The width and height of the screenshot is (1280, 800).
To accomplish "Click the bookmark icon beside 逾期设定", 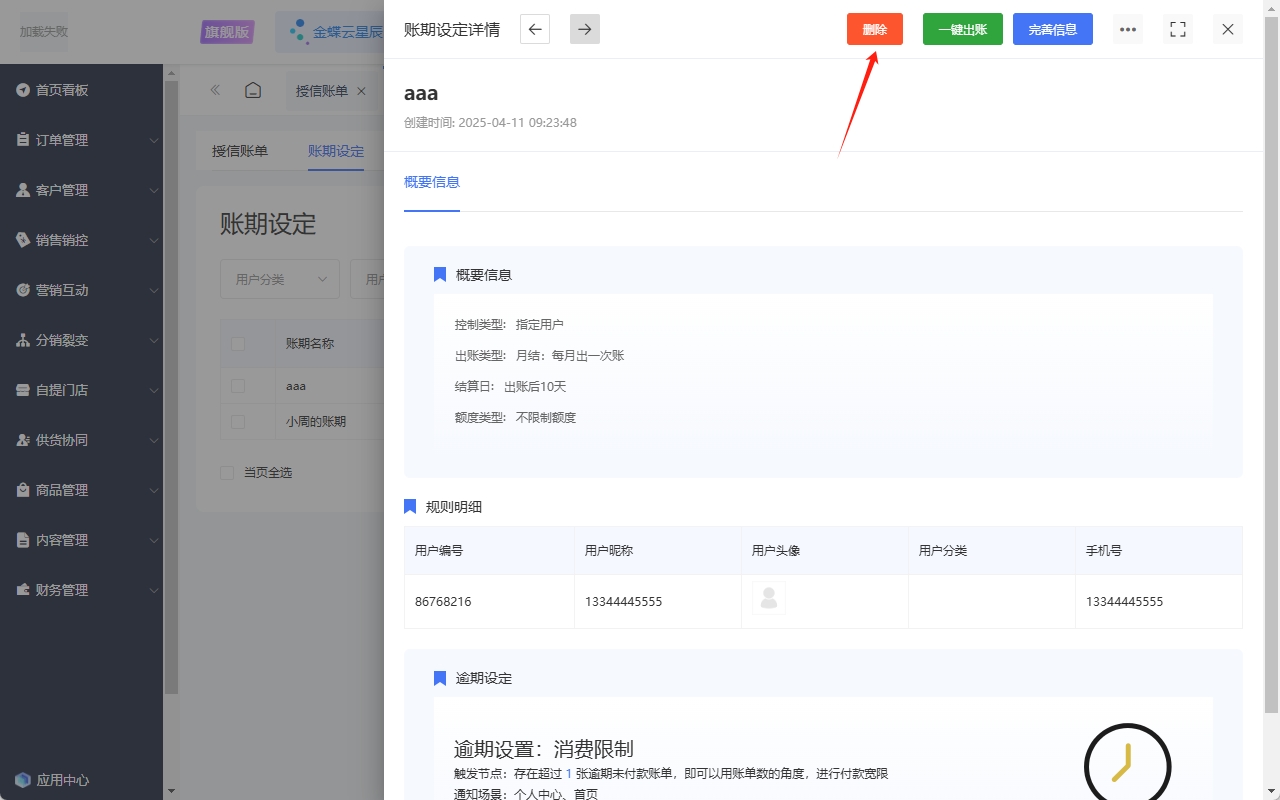I will coord(440,678).
